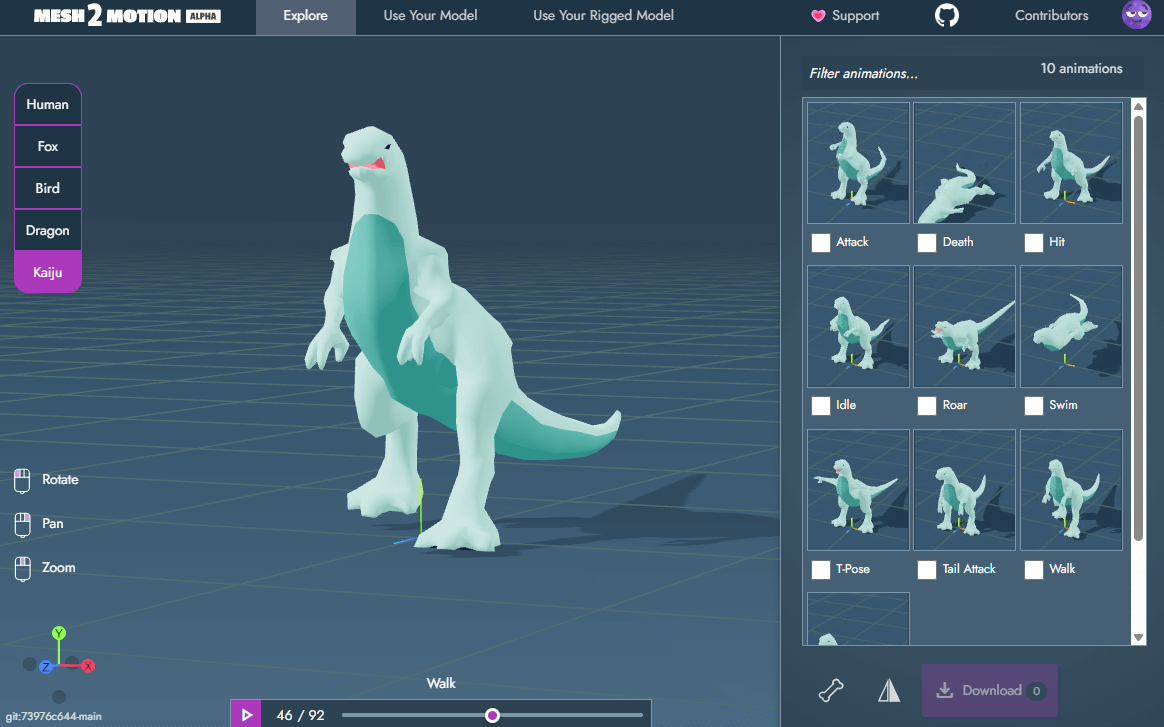Switch to the Explore tab
This screenshot has height=727, width=1164.
click(305, 16)
